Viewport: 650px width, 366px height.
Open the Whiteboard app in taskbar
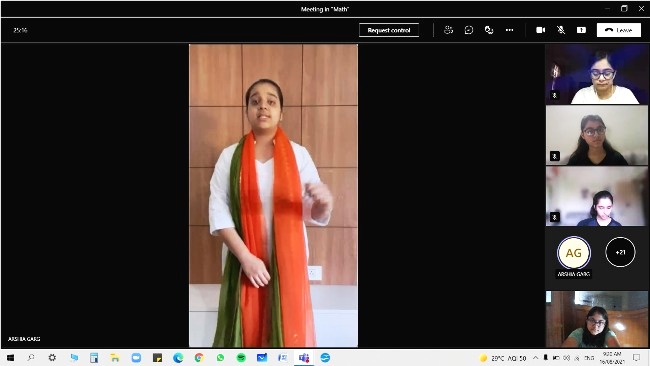262,358
